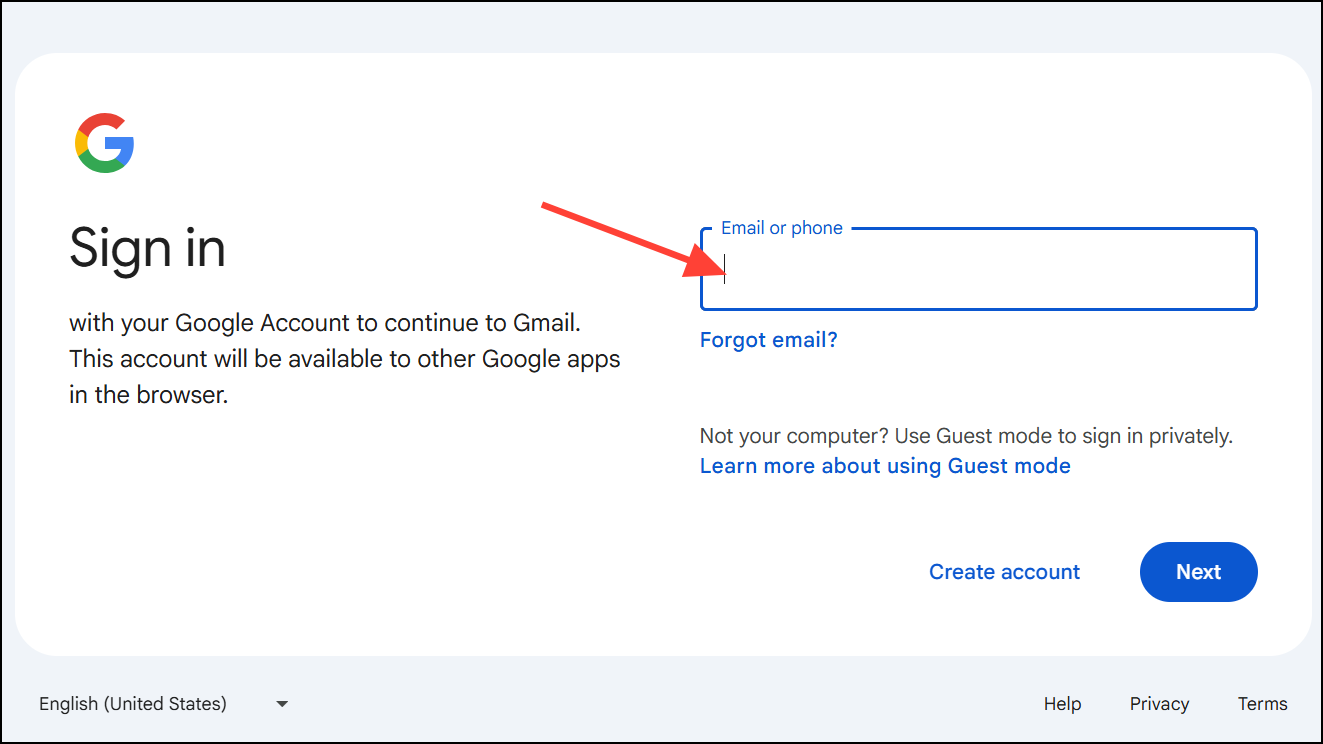Click the continue to Gmail description line
Image resolution: width=1323 pixels, height=744 pixels.
pos(325,323)
